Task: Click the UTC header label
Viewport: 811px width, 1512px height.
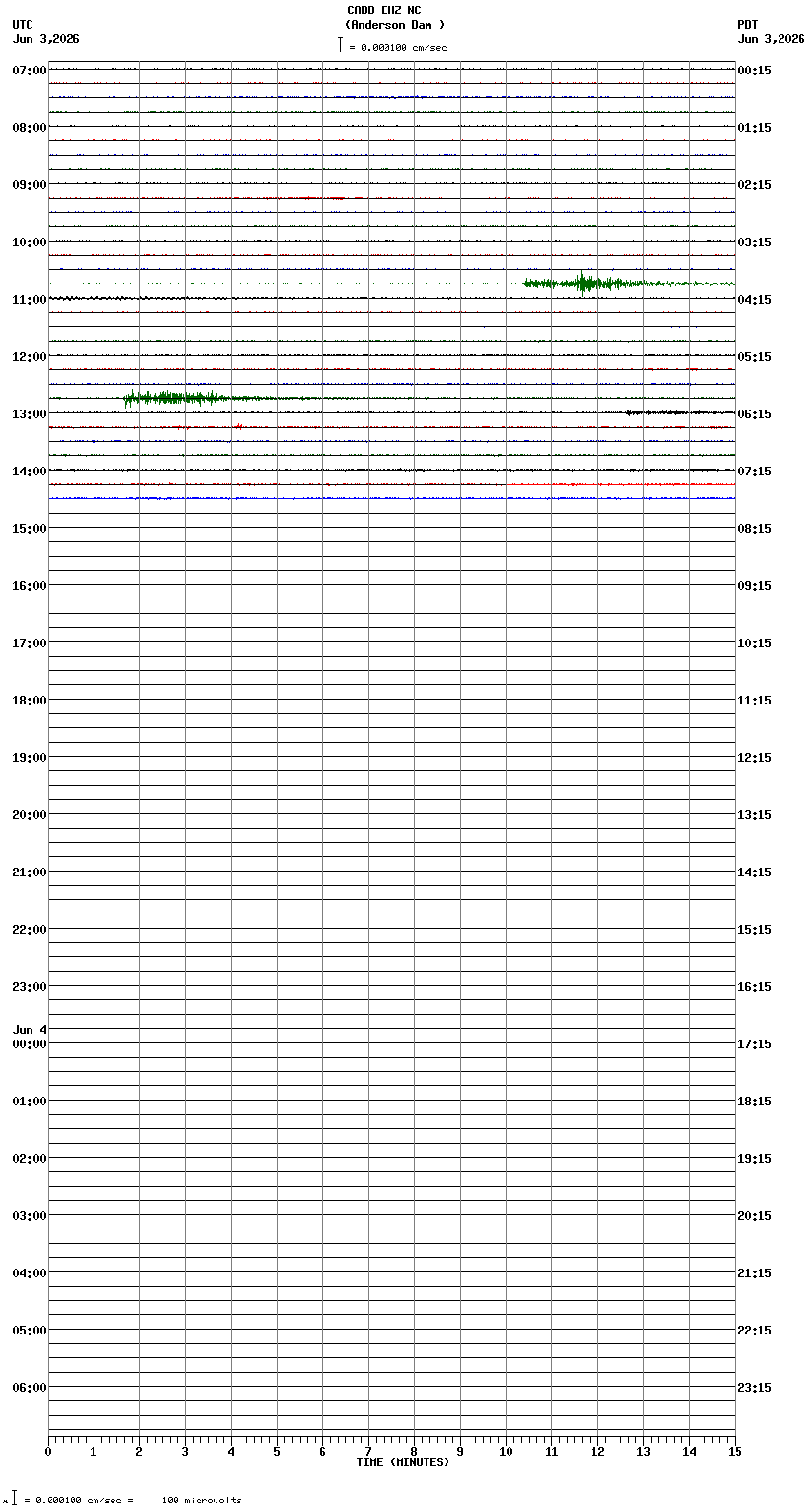Action: (23, 25)
